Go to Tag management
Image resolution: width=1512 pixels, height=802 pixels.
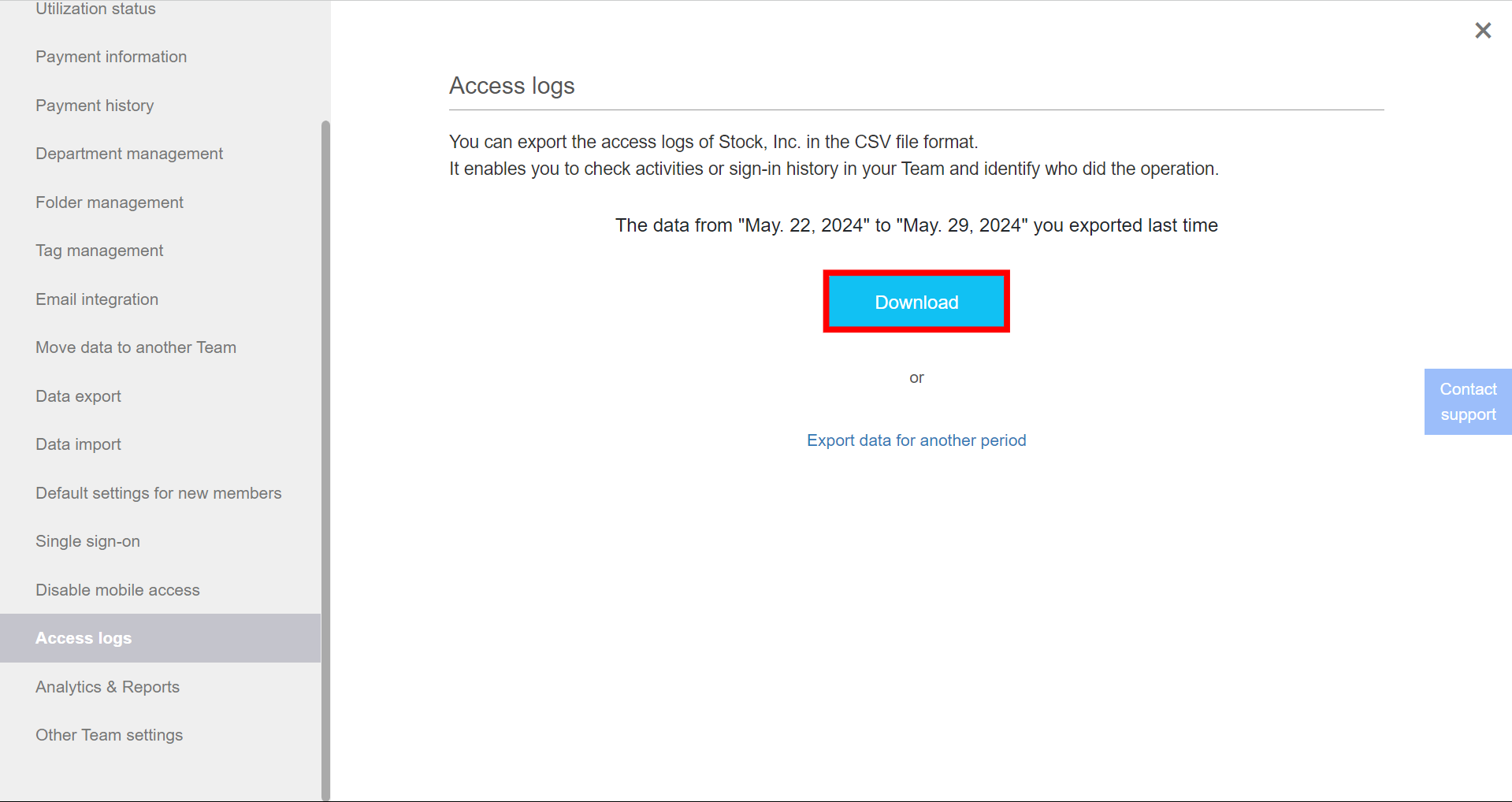pyautogui.click(x=98, y=250)
